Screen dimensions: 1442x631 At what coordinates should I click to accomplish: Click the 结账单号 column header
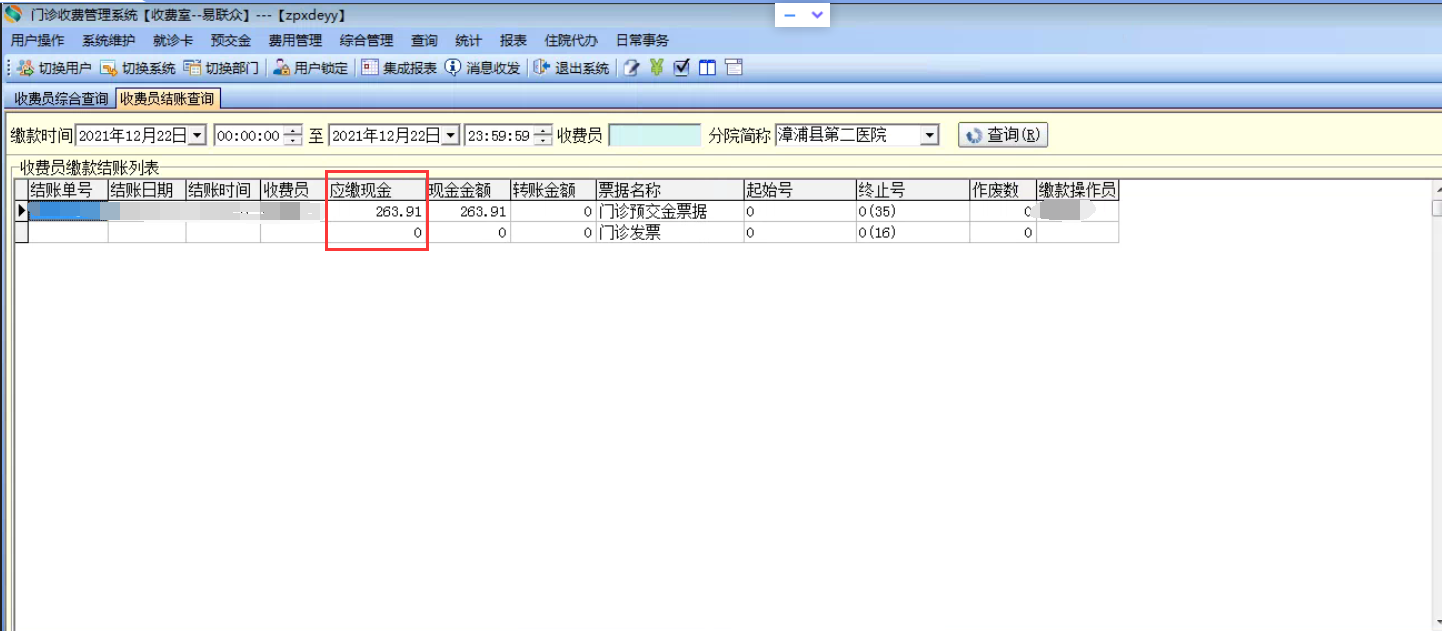pos(68,190)
